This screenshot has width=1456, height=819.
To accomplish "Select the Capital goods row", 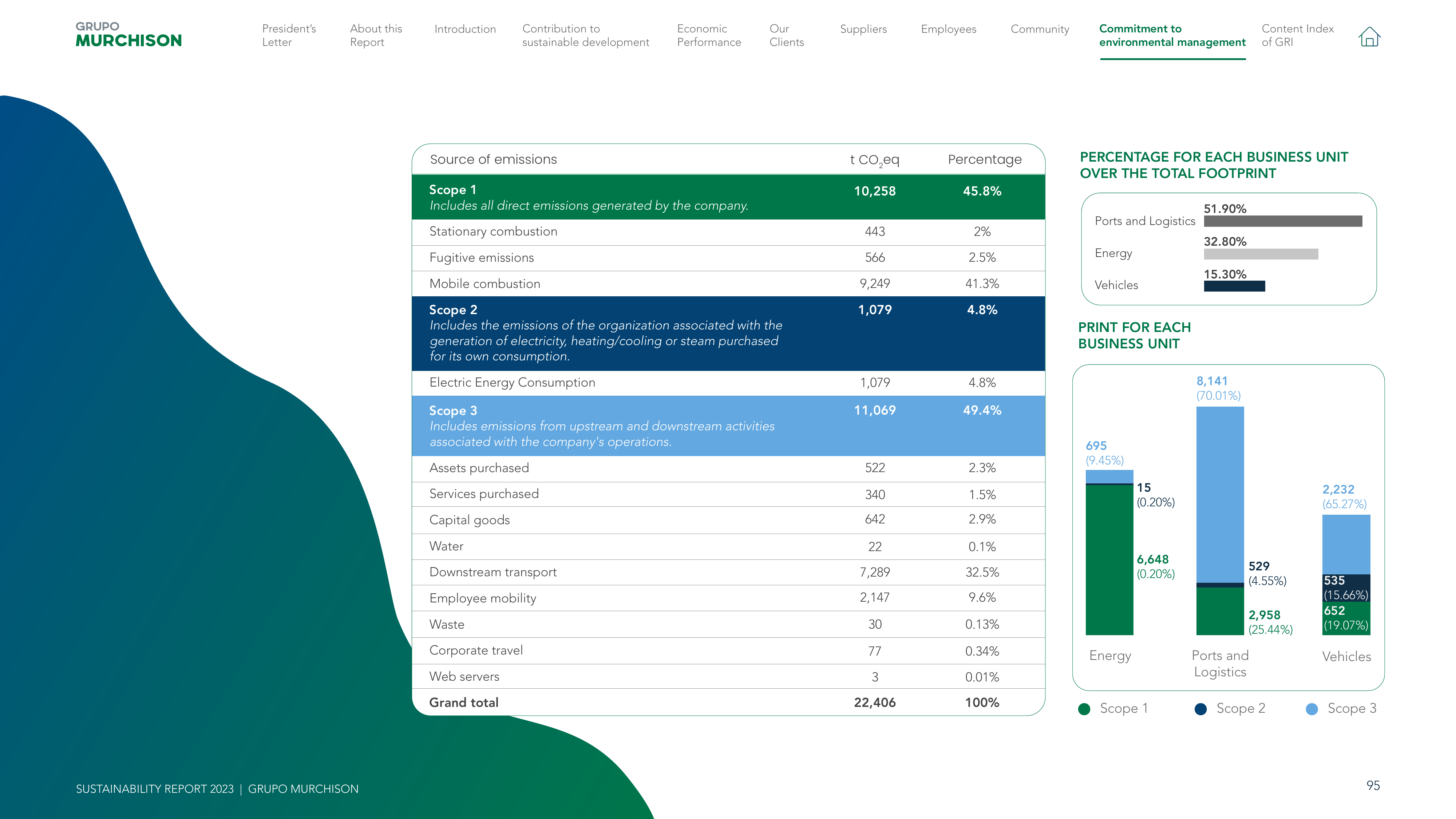I will 728,520.
